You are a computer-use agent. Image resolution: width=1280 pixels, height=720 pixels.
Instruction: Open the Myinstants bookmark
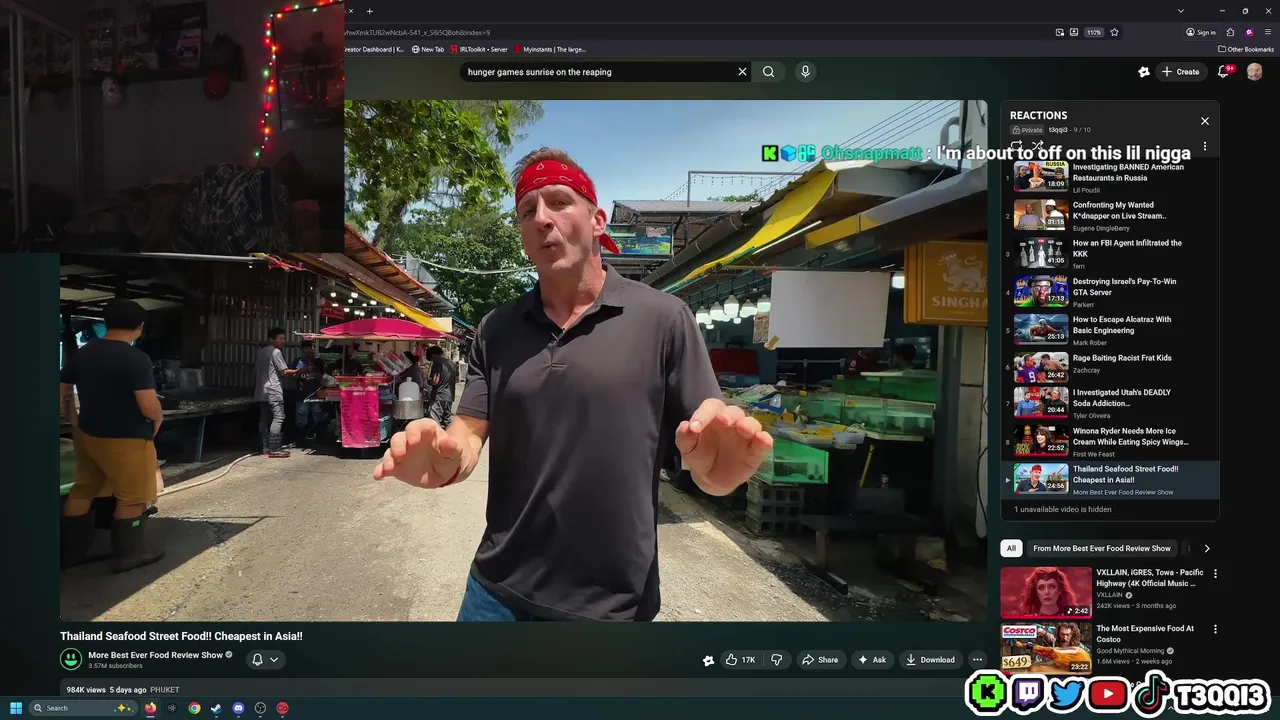(550, 49)
